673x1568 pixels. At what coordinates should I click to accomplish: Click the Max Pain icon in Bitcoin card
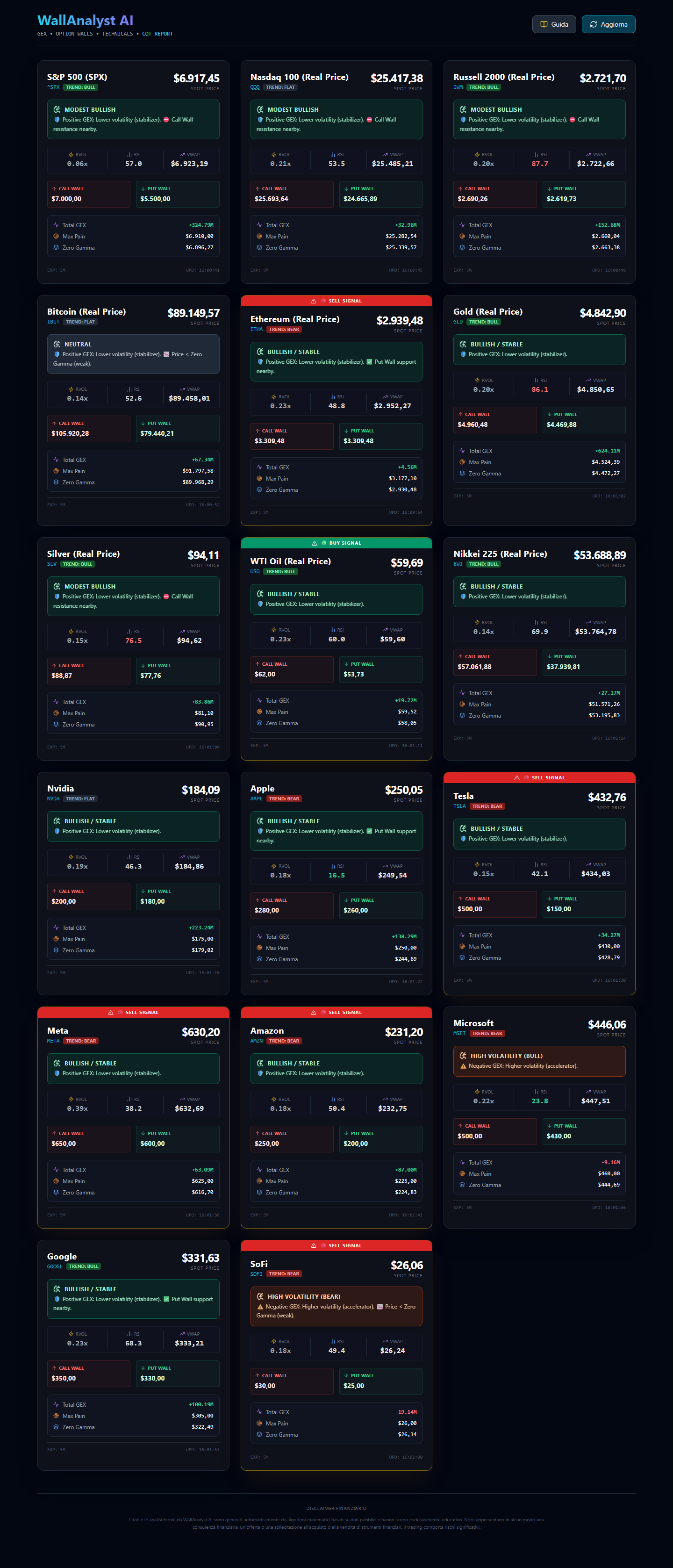click(56, 471)
